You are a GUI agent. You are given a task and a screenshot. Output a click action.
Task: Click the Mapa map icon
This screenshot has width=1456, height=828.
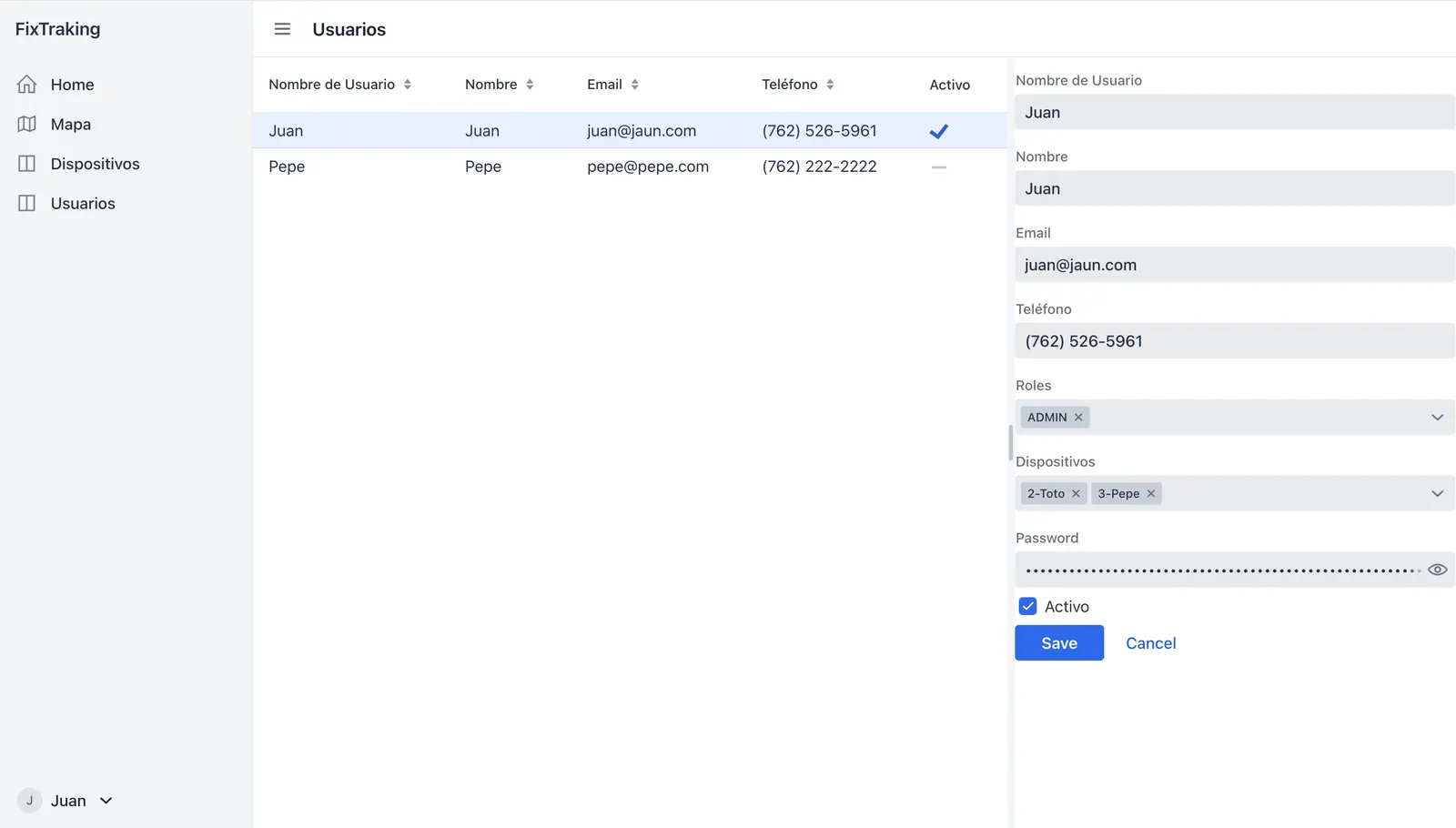coord(27,125)
